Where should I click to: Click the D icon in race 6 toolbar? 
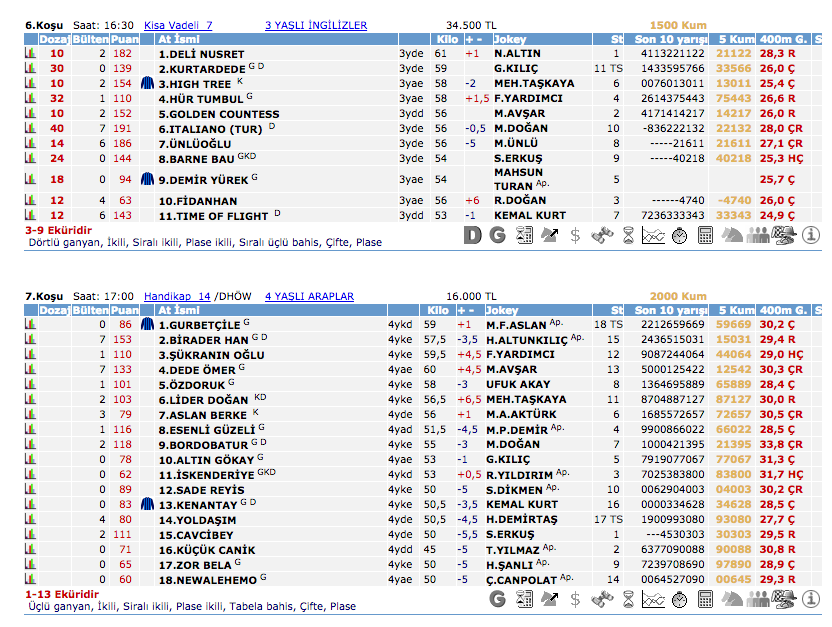pos(473,235)
